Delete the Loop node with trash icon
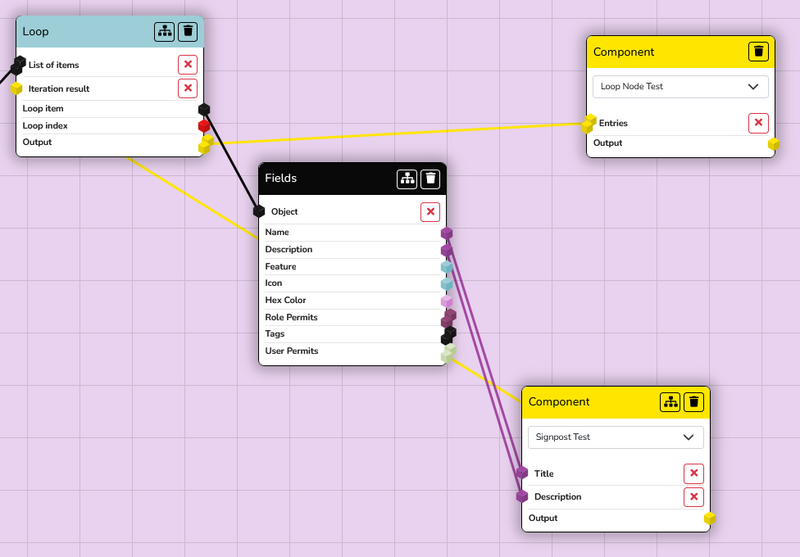Viewport: 800px width, 557px height. (x=188, y=32)
